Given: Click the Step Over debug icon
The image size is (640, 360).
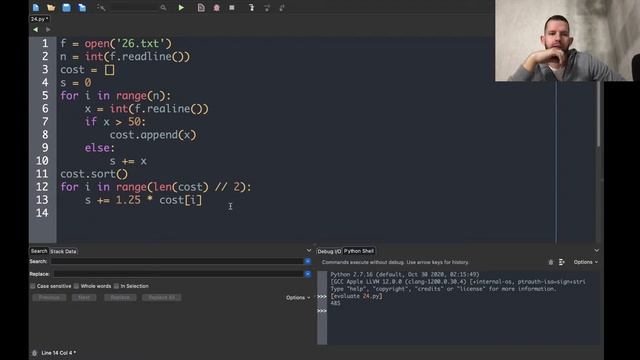Looking at the screenshot, I should [x=267, y=7].
